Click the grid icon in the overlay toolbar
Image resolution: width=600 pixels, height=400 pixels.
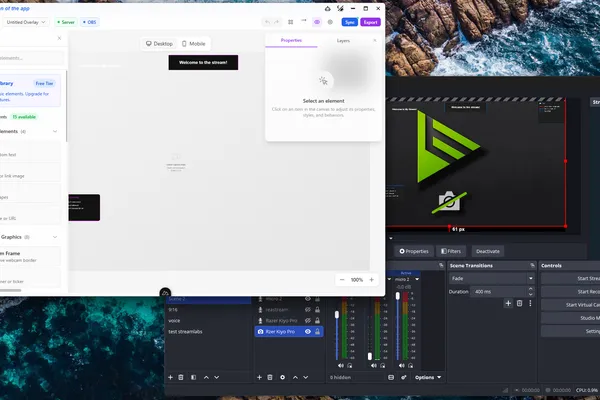click(291, 22)
